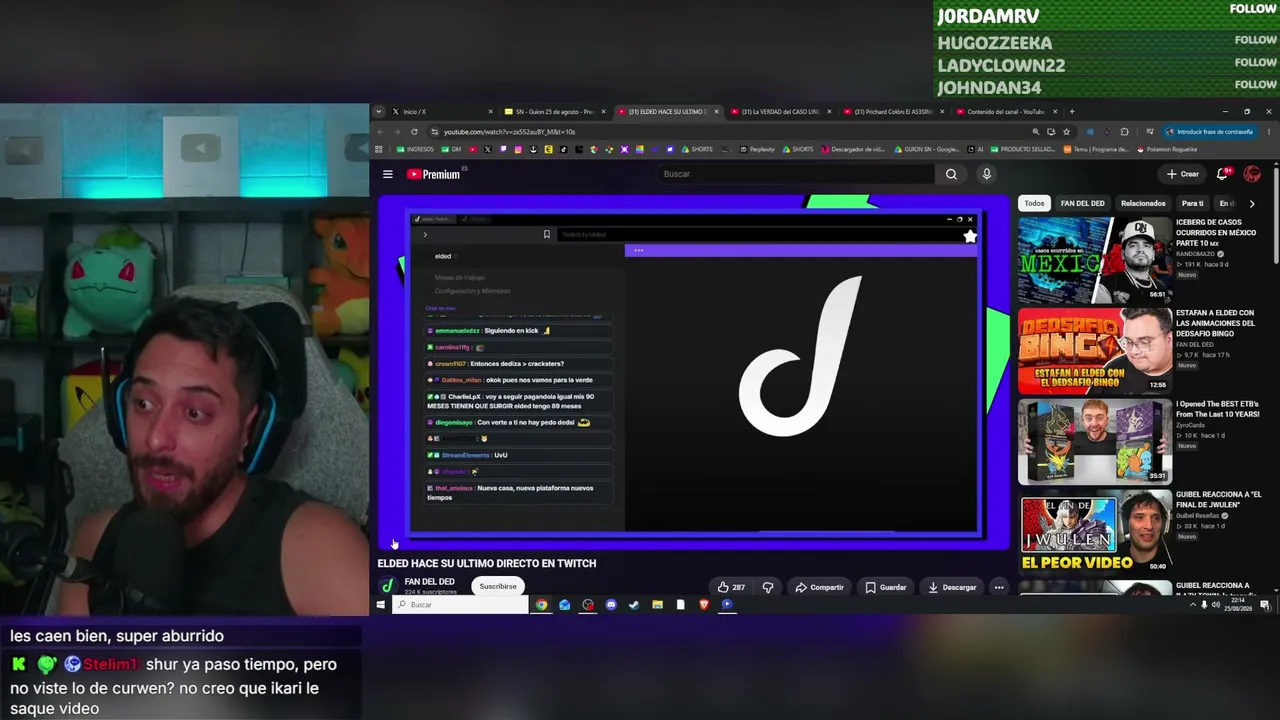This screenshot has height=720, width=1280.
Task: Open the 'EL PEOR VIDEO' JWULEN thumbnail
Action: pyautogui.click(x=1095, y=533)
